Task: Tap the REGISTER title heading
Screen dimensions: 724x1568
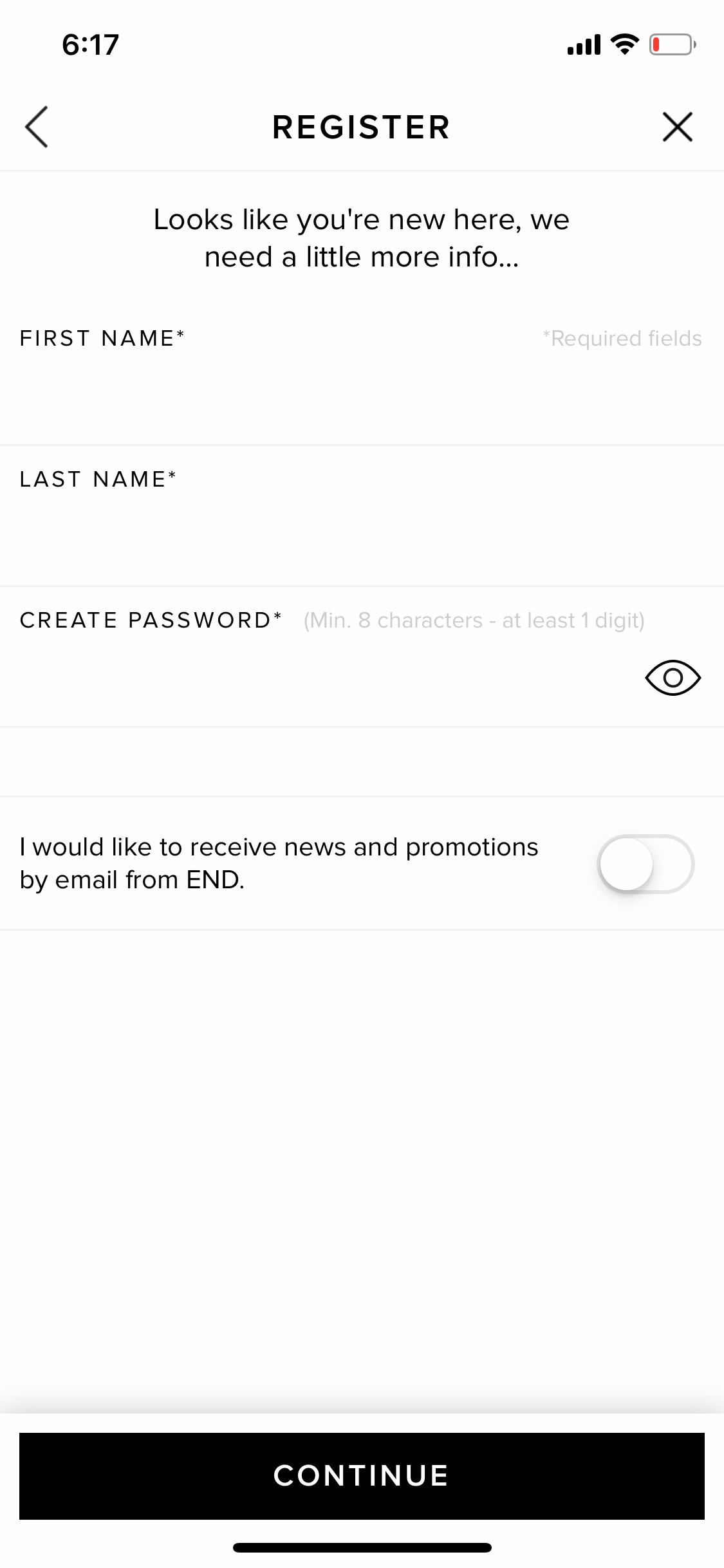Action: pyautogui.click(x=362, y=127)
